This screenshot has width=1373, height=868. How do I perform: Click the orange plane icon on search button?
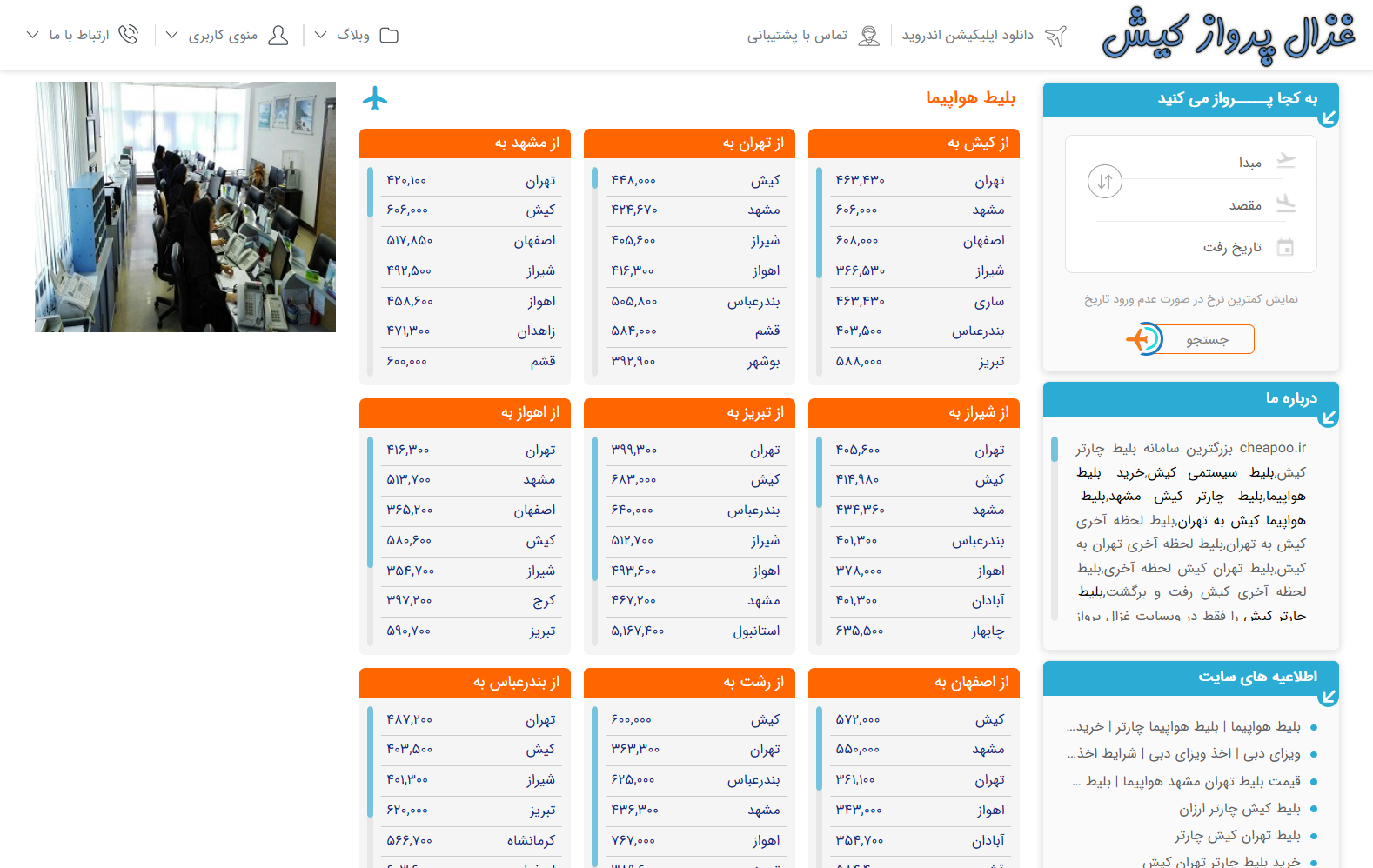(1142, 339)
